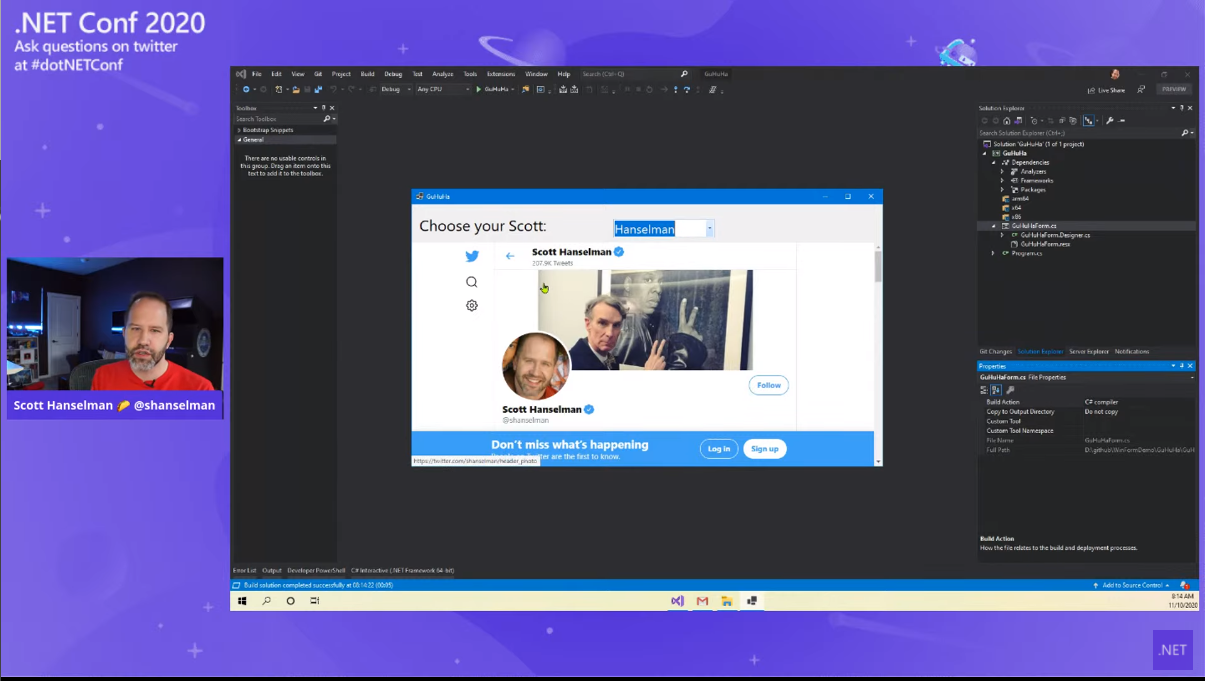Expand the Bootstrap Snippets toolbox group
Viewport: 1205px width, 681px height.
coord(239,130)
